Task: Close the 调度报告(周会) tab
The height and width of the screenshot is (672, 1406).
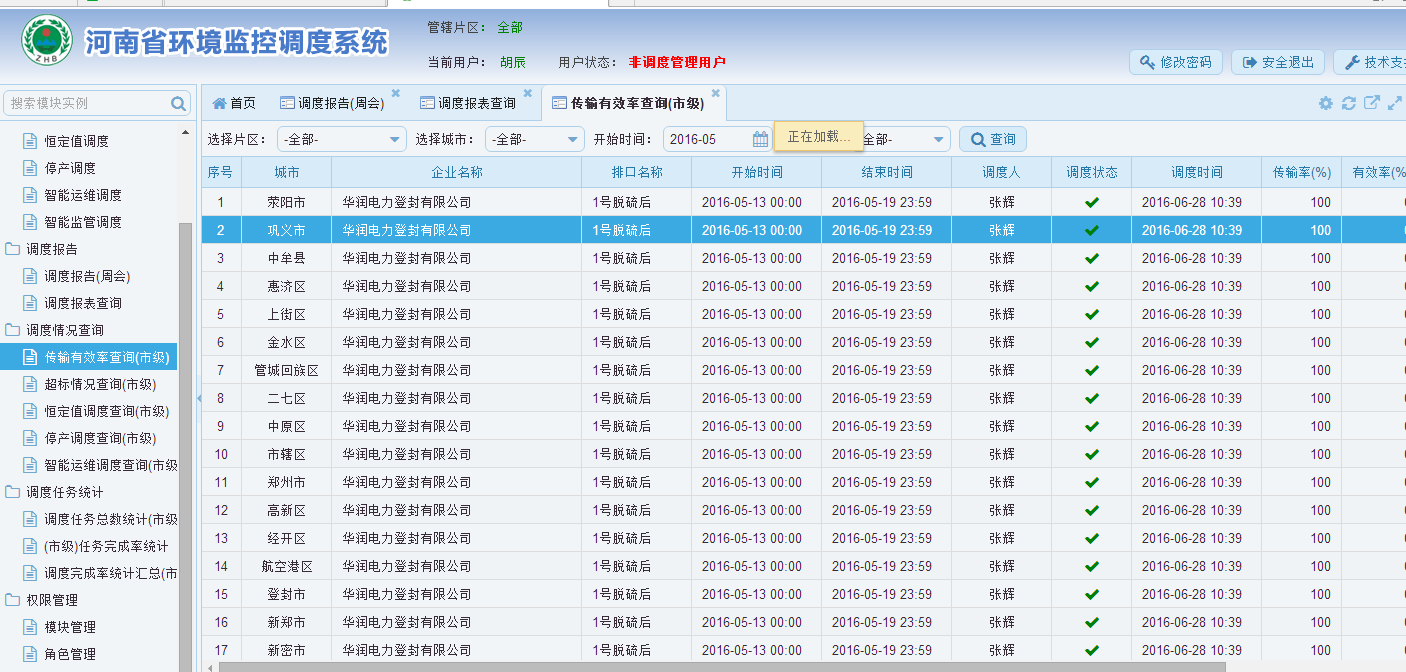Action: 395,93
